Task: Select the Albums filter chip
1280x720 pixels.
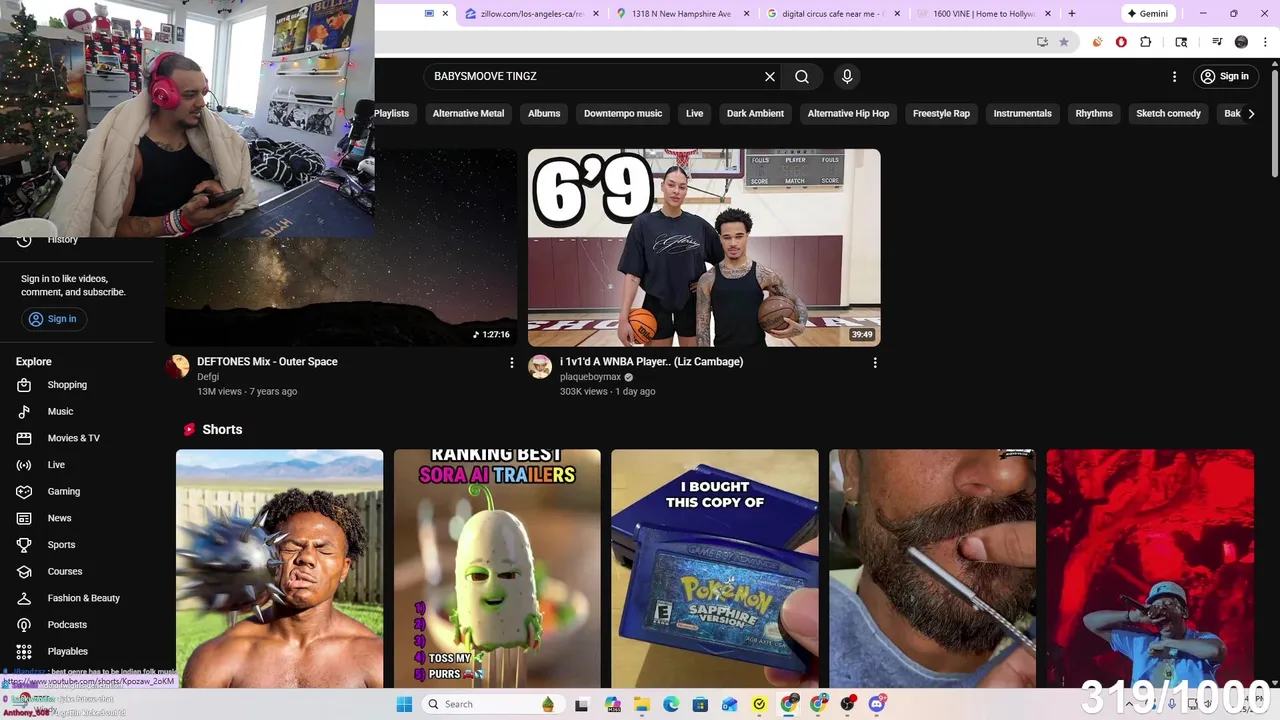Action: pos(544,114)
